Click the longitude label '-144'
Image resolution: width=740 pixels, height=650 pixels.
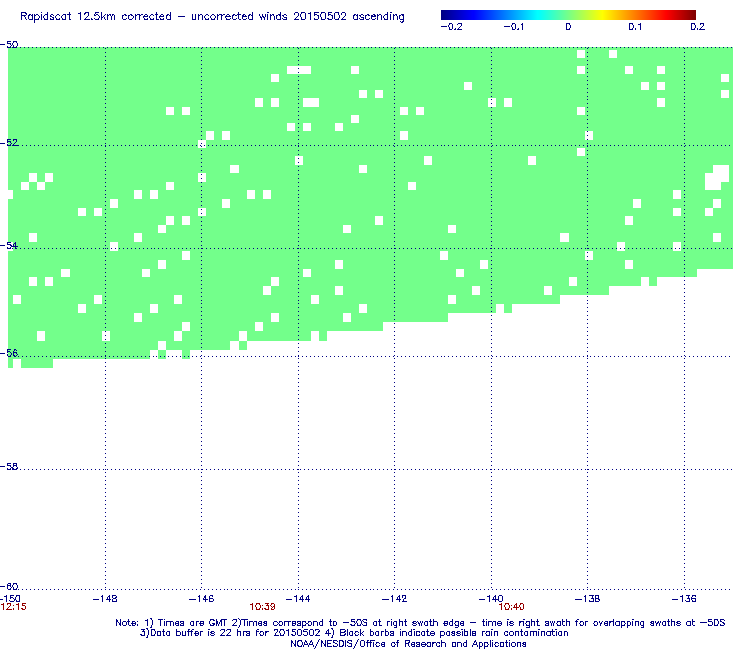click(x=298, y=599)
